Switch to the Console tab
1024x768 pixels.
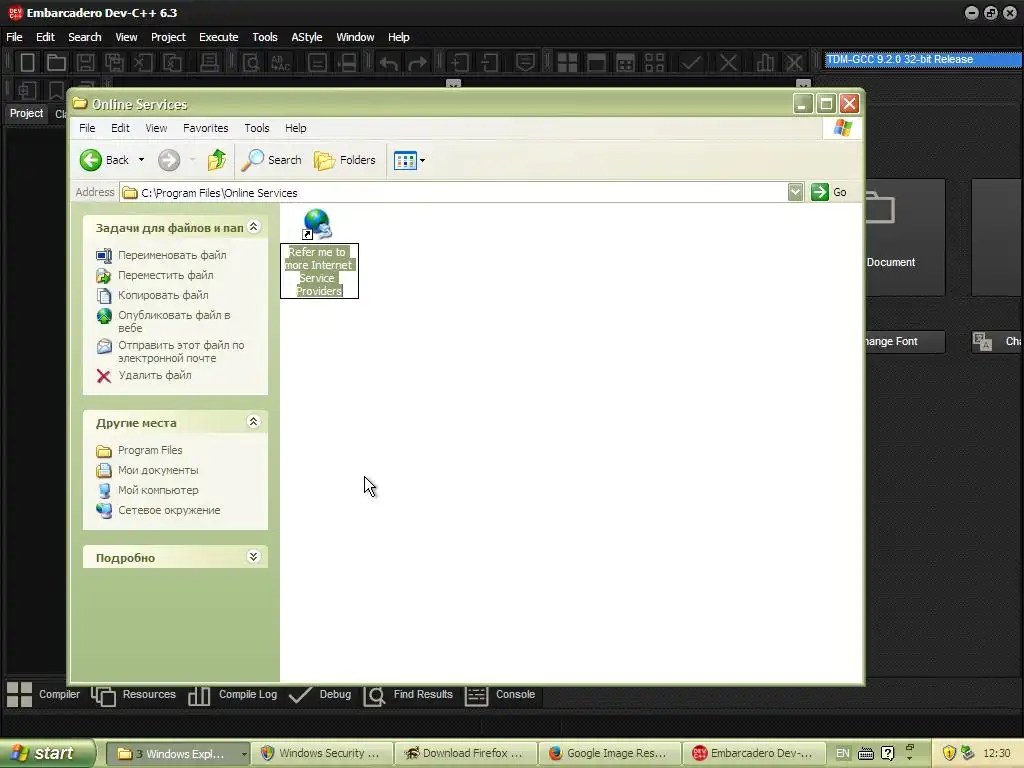(x=500, y=695)
